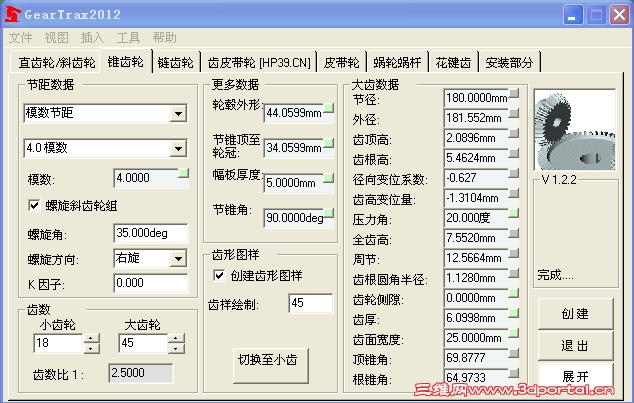Switch to the 皮带轮 tab

(342, 63)
